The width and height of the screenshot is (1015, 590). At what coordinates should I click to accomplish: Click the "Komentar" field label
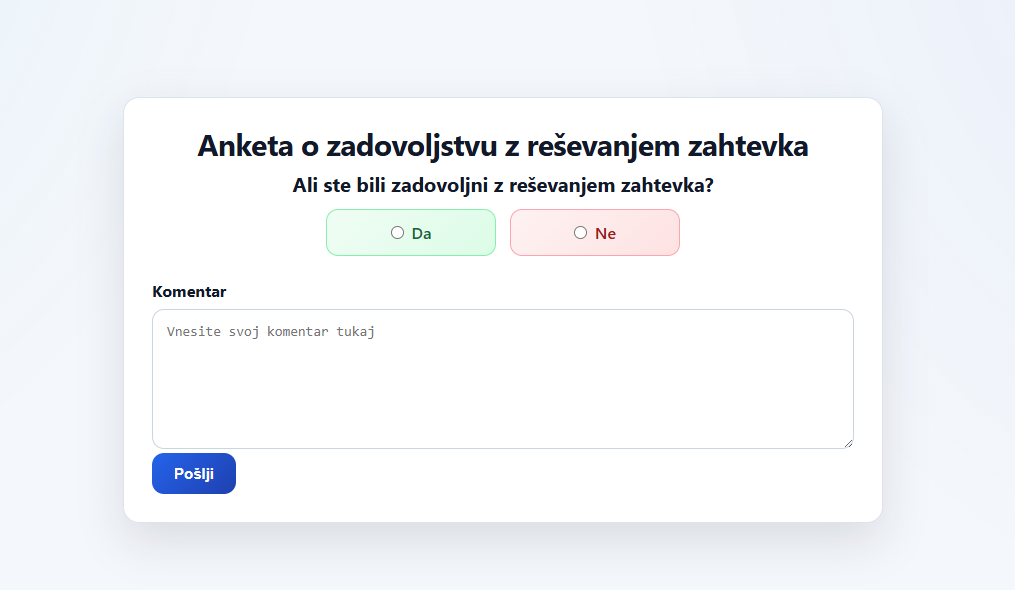click(x=189, y=292)
